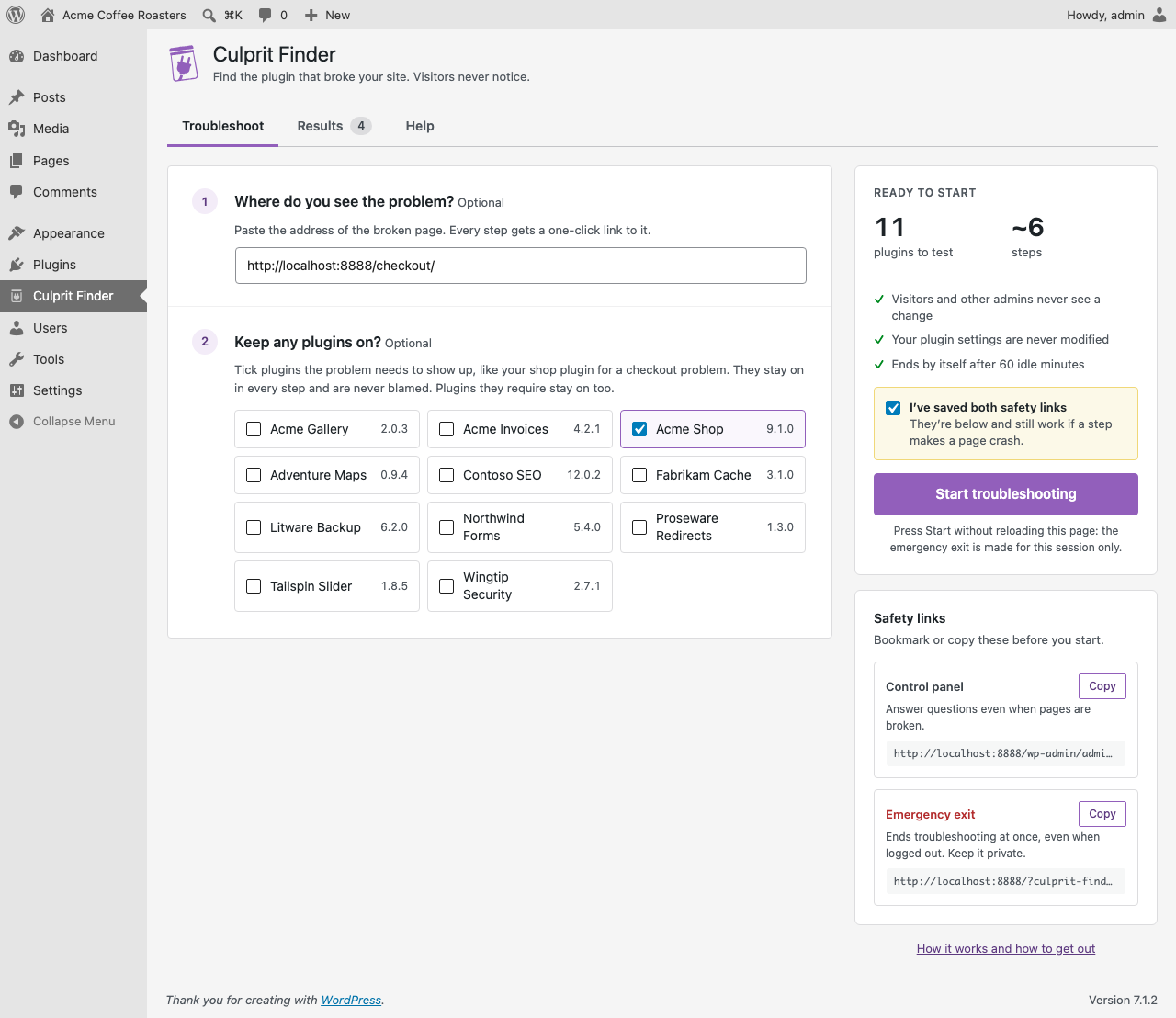Open the How it works and how to get out link
This screenshot has height=1018, width=1176.
1006,949
